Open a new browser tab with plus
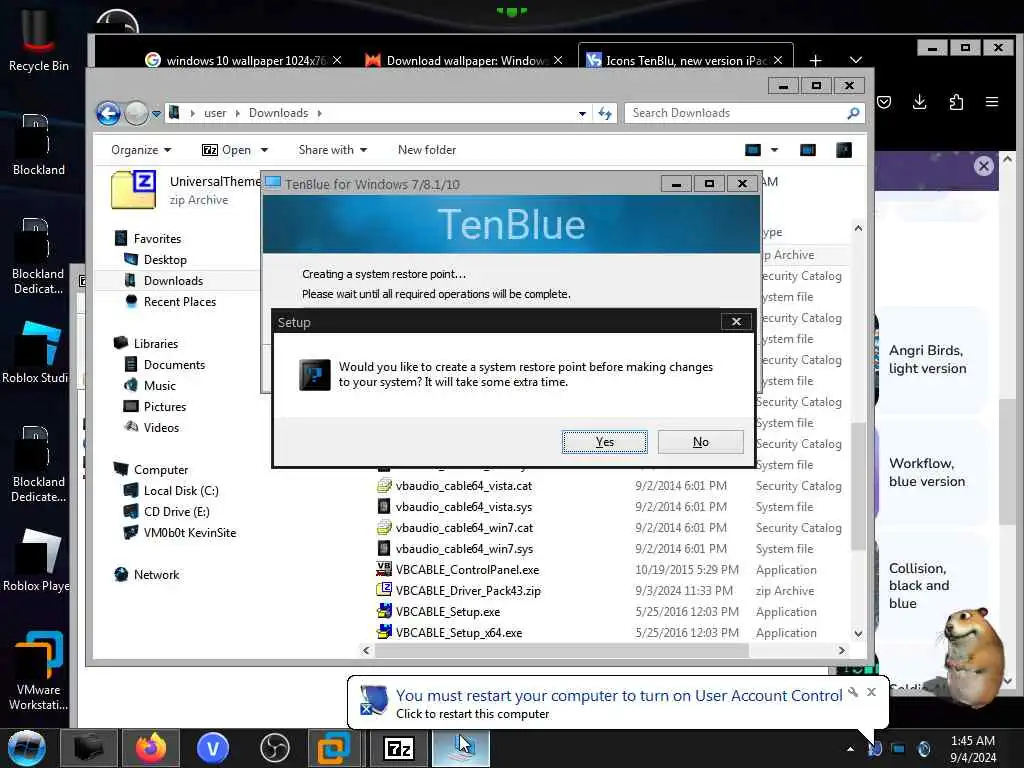Screen dimensions: 1024x768 (x=815, y=61)
